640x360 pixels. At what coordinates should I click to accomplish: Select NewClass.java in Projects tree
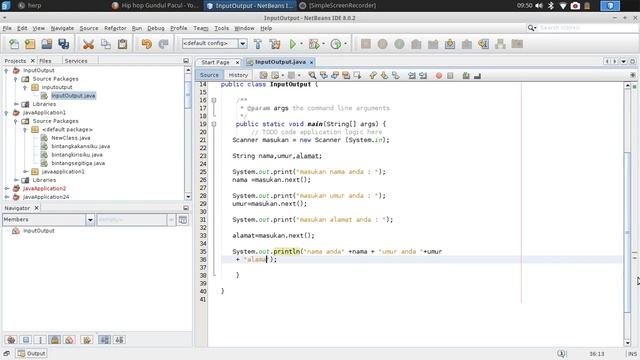pos(71,138)
